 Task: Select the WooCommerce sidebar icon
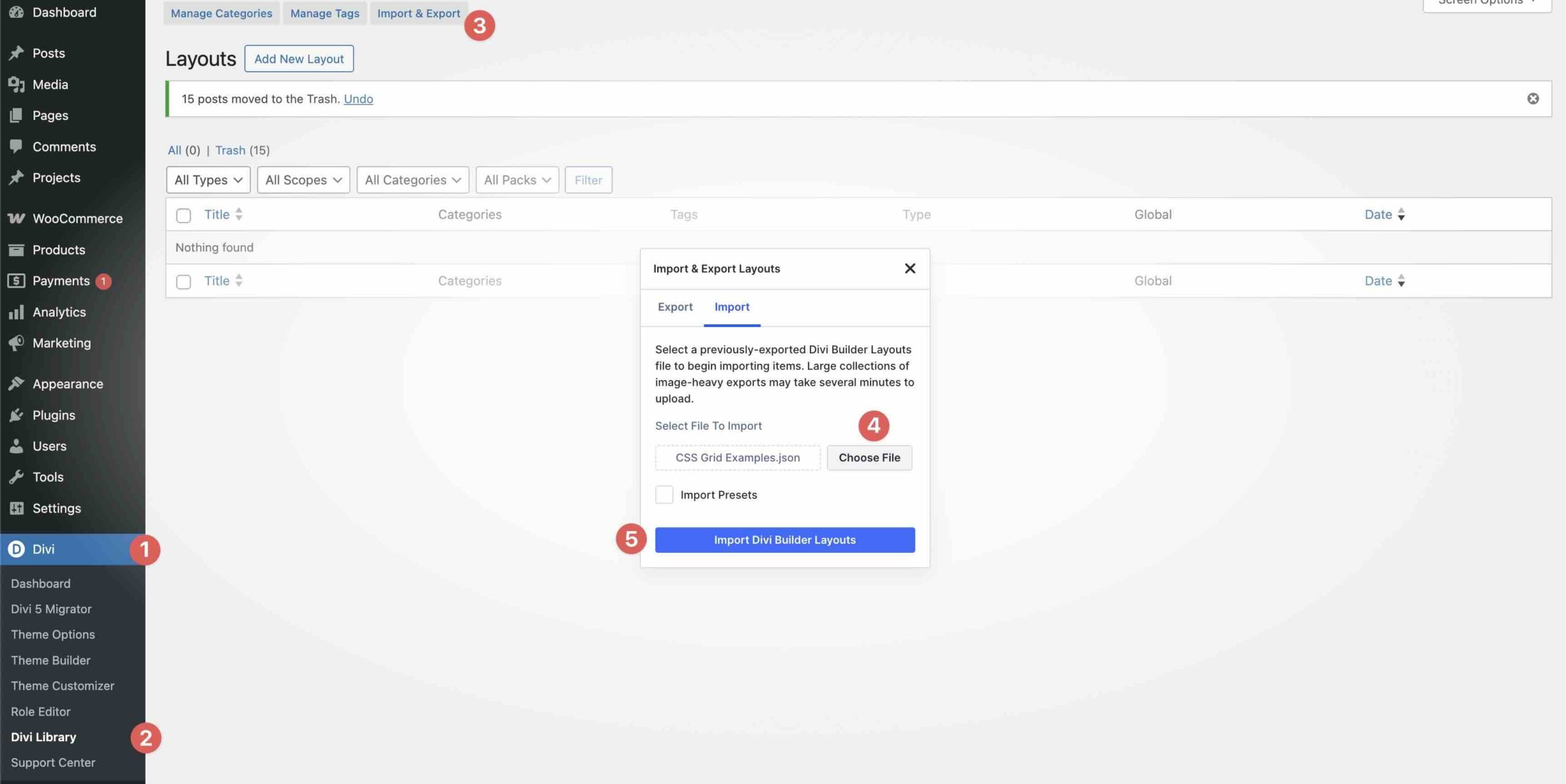pyautogui.click(x=17, y=218)
